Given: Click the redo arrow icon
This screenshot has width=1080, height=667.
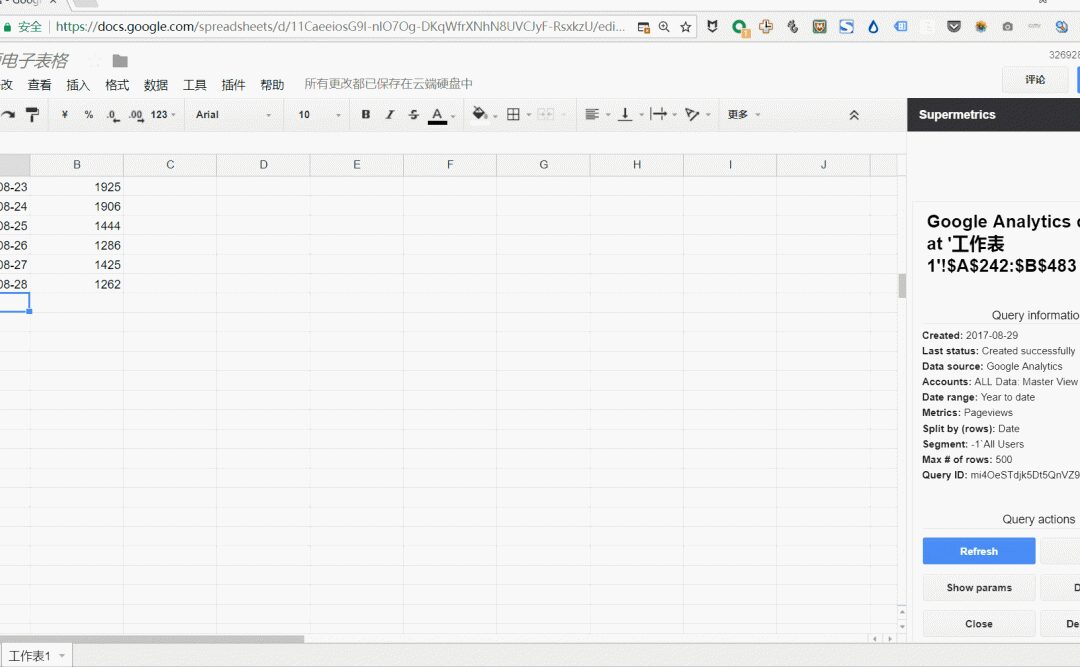Looking at the screenshot, I should [7, 114].
